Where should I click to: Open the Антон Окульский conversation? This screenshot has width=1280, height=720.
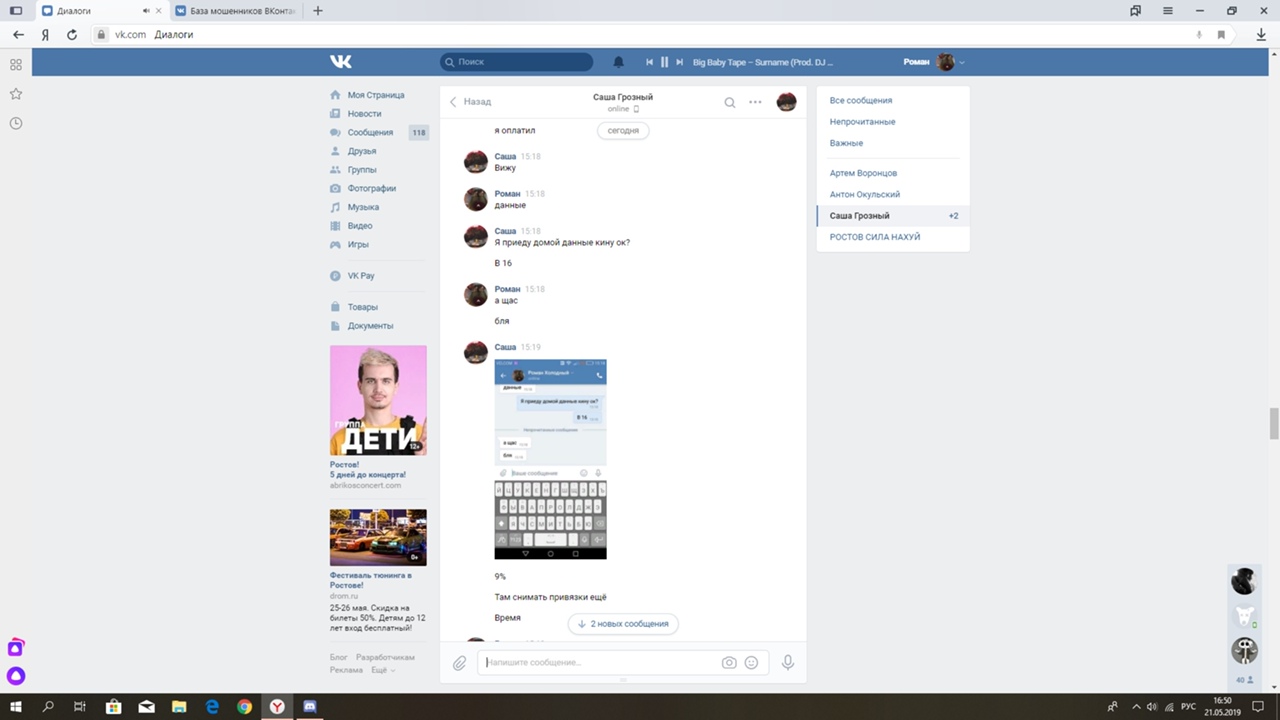tap(864, 195)
